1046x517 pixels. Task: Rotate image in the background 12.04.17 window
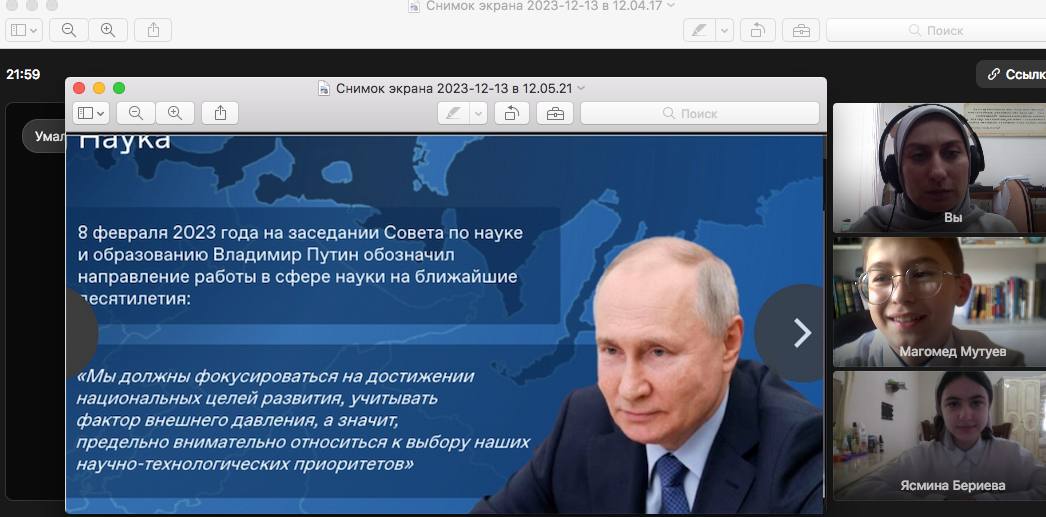pyautogui.click(x=757, y=30)
